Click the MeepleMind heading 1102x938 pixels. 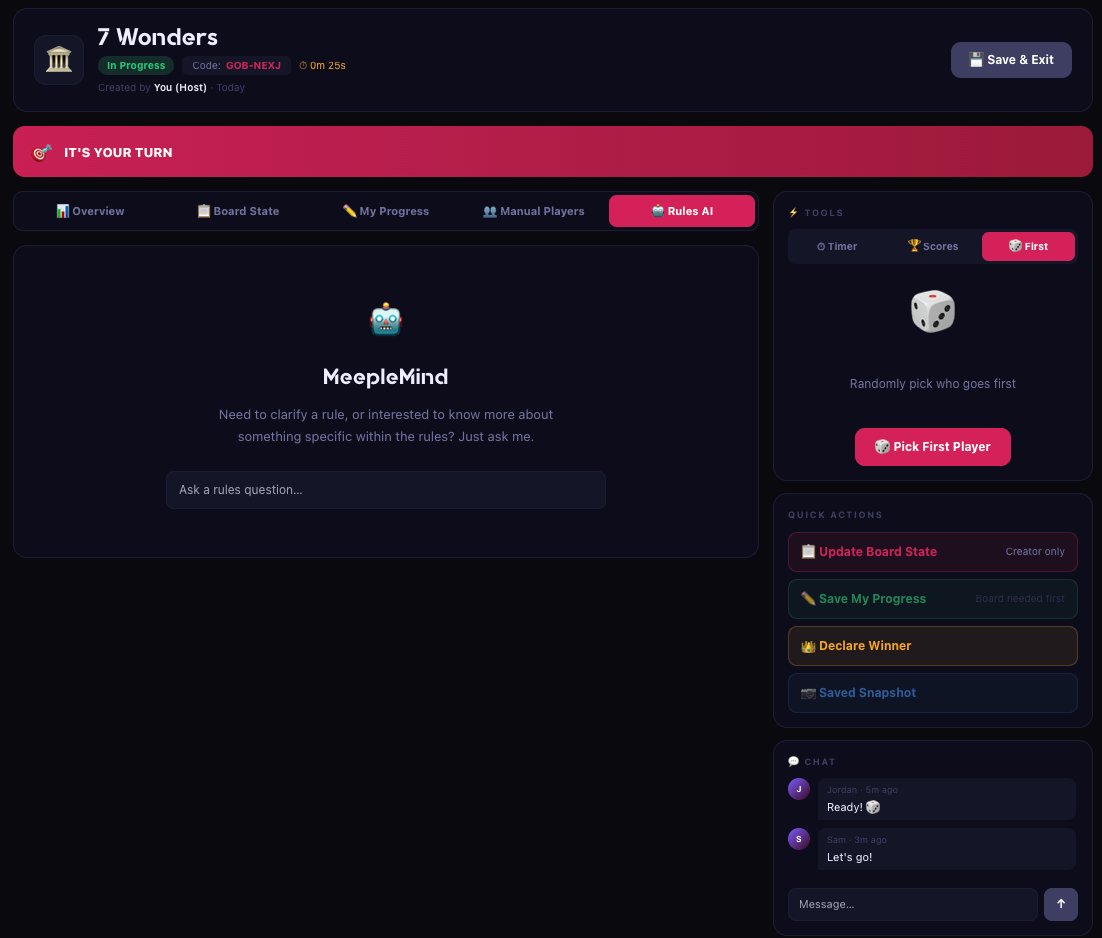[386, 377]
